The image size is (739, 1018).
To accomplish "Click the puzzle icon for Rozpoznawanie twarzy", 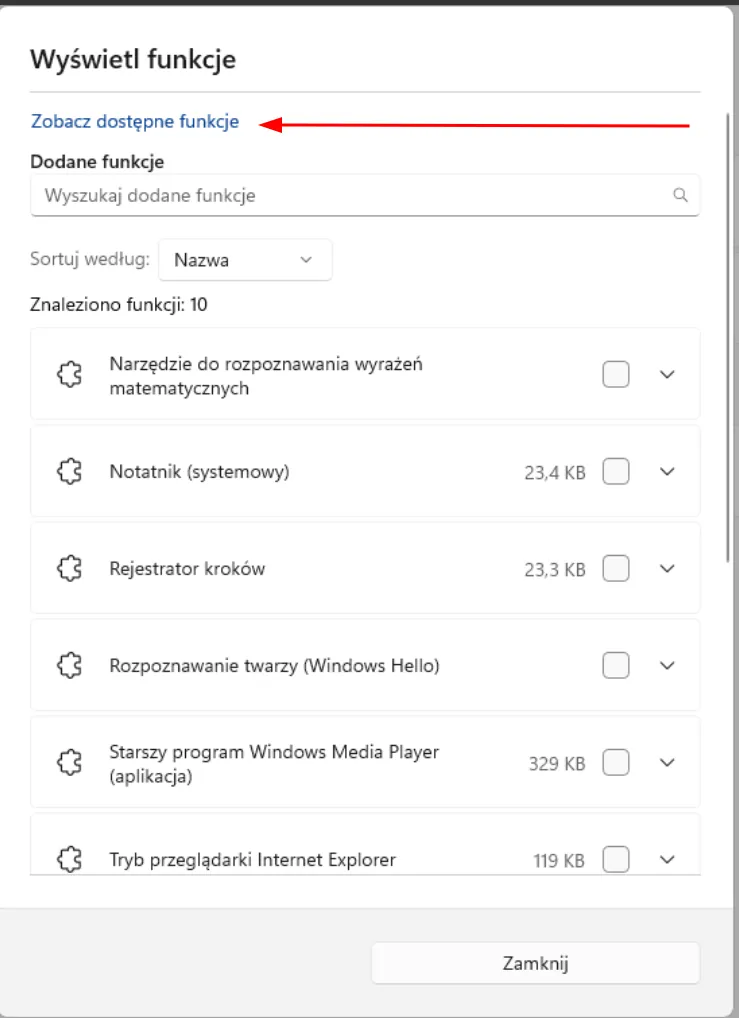I will [69, 665].
